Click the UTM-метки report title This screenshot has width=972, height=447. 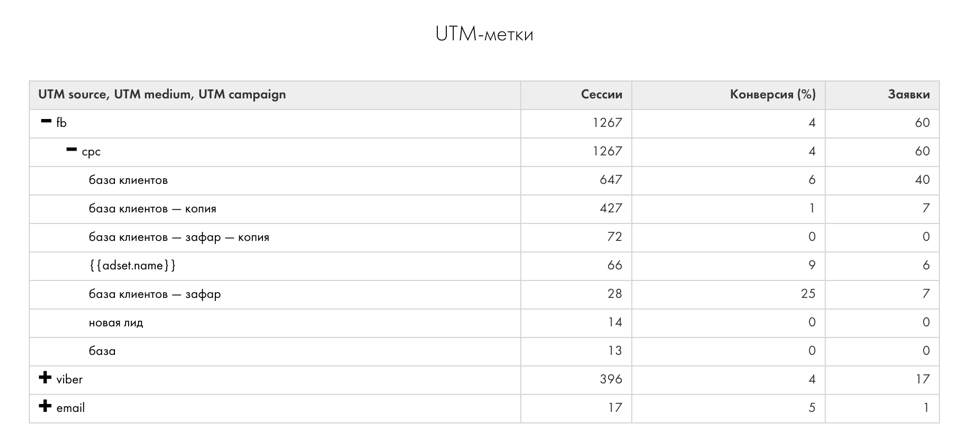[x=485, y=34]
